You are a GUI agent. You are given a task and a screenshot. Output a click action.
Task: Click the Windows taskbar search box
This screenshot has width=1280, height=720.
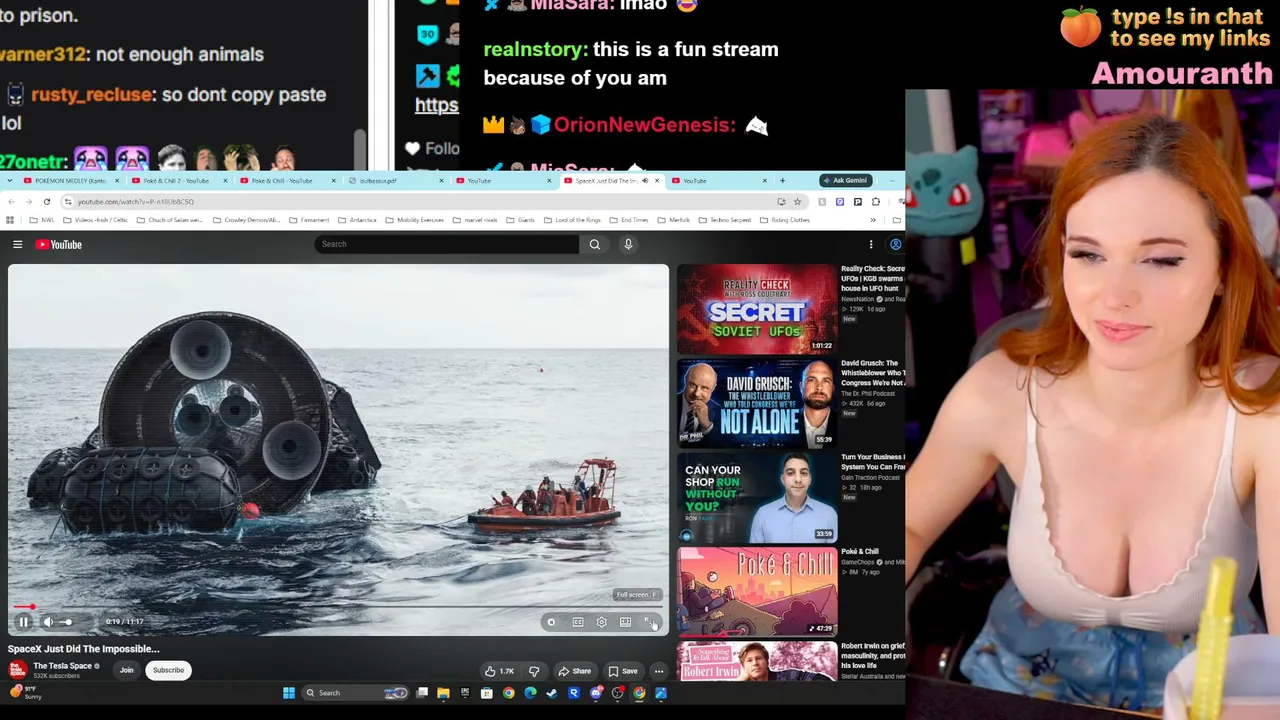357,693
